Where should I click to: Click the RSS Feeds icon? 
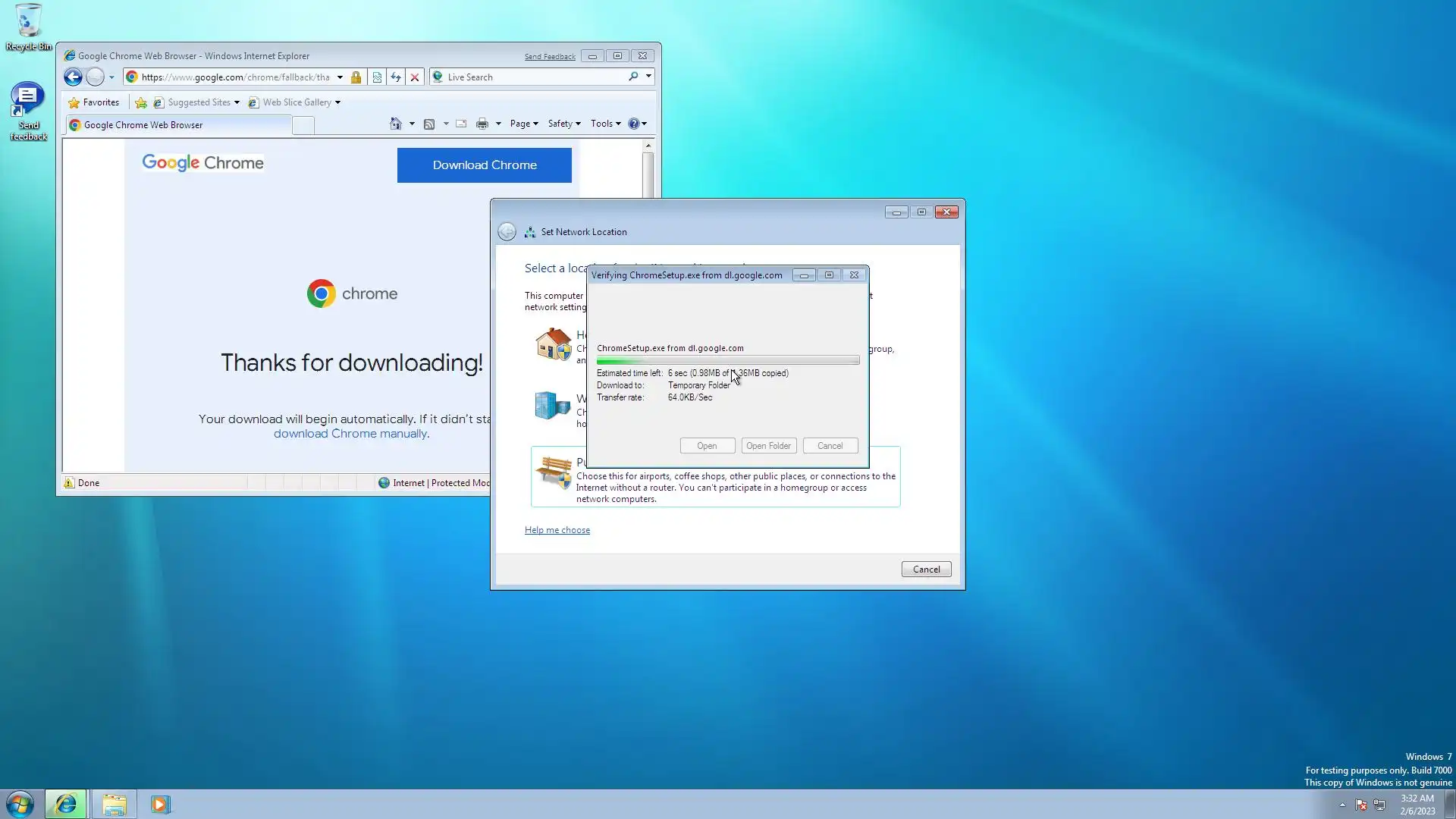click(x=429, y=124)
